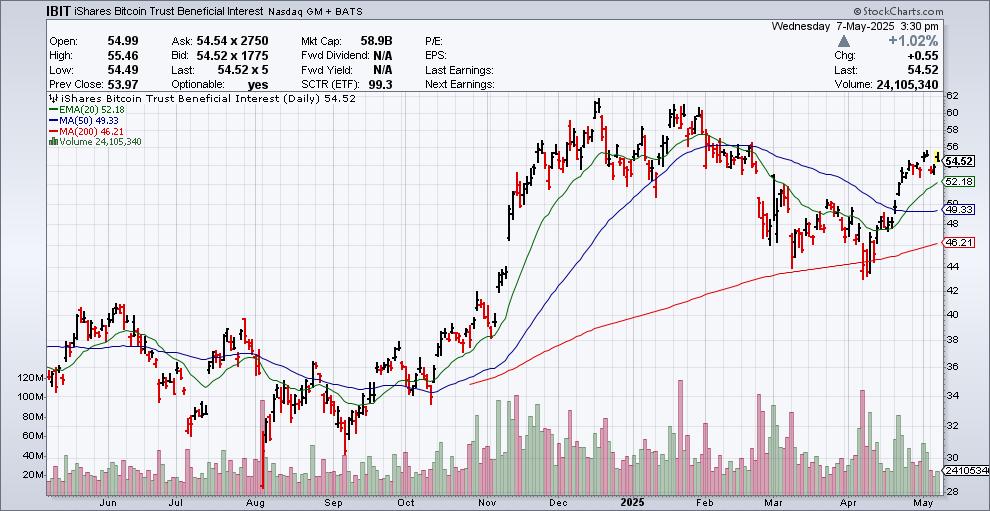Click the Aug label on the time axis
The height and width of the screenshot is (511, 990).
(x=255, y=505)
